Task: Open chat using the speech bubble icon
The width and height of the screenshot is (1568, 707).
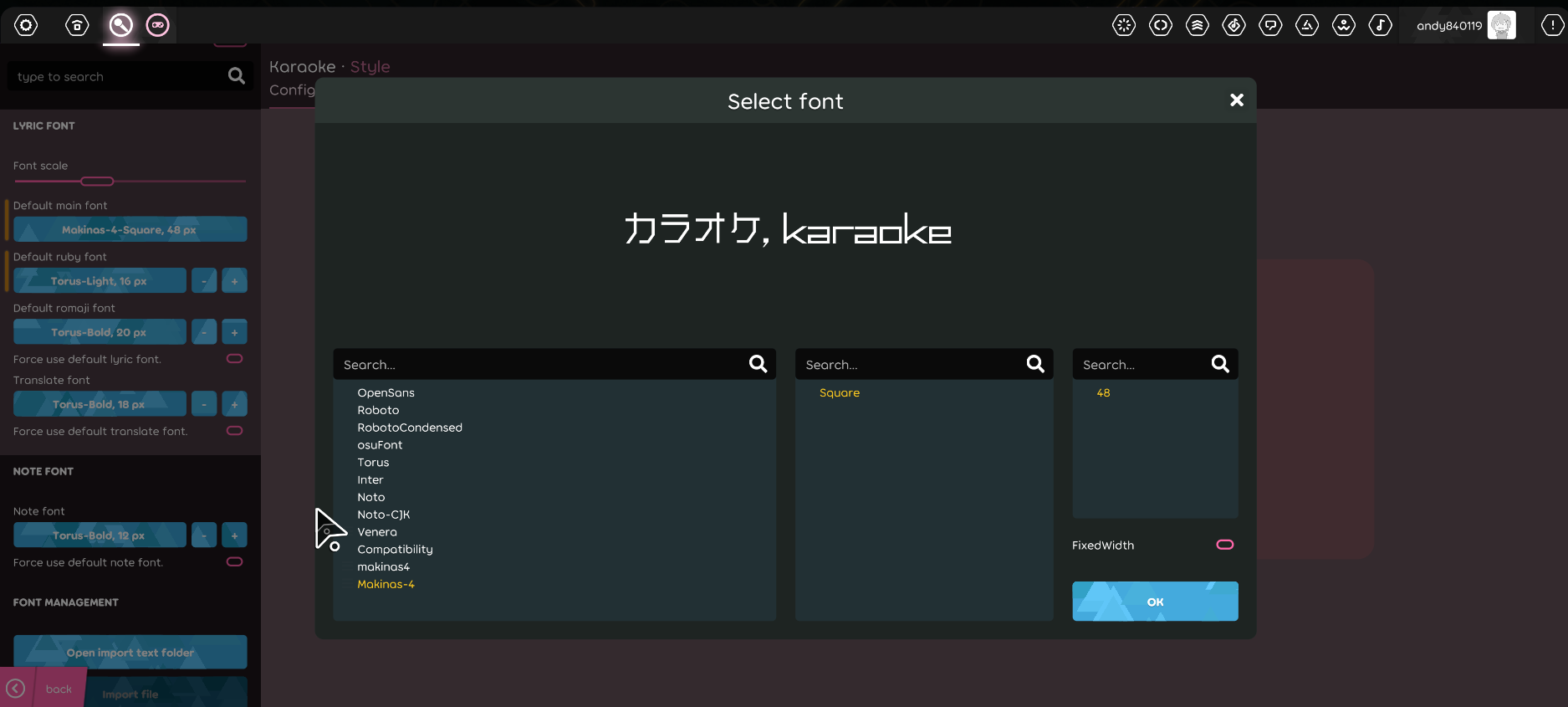Action: tap(1270, 25)
